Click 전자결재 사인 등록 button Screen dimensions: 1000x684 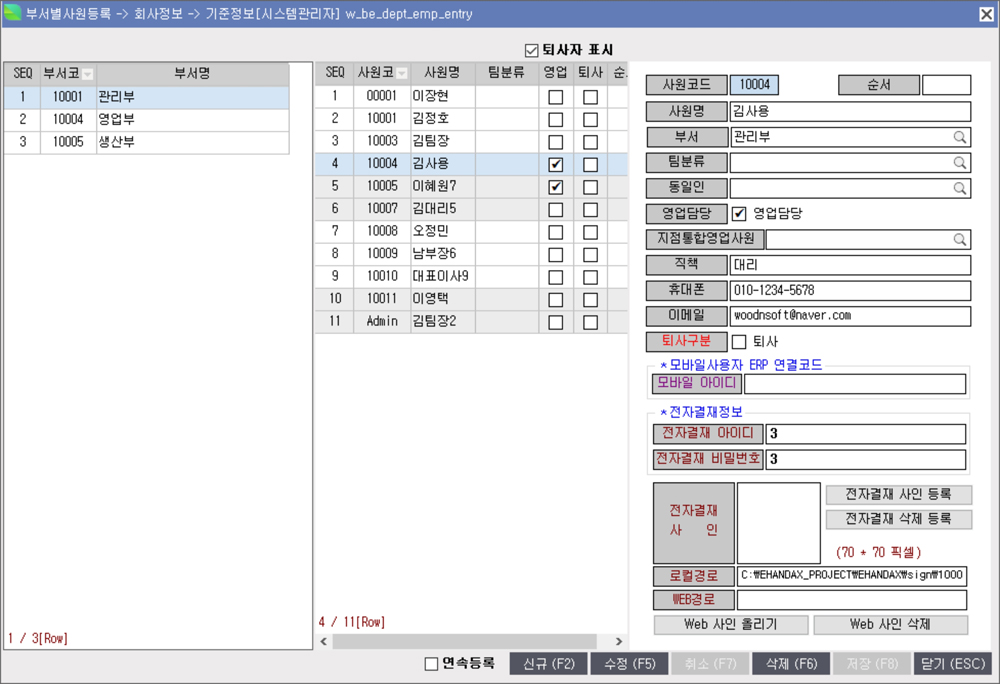(x=899, y=495)
